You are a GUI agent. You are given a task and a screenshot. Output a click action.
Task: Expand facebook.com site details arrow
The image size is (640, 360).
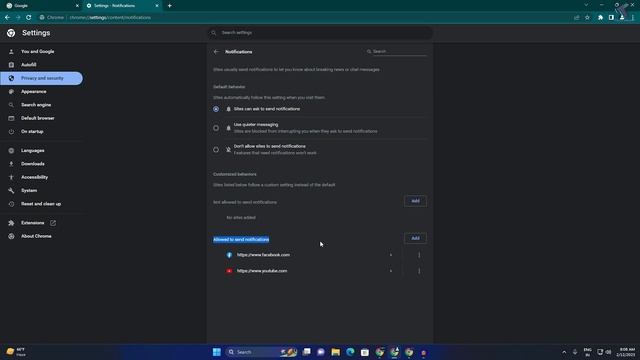391,255
